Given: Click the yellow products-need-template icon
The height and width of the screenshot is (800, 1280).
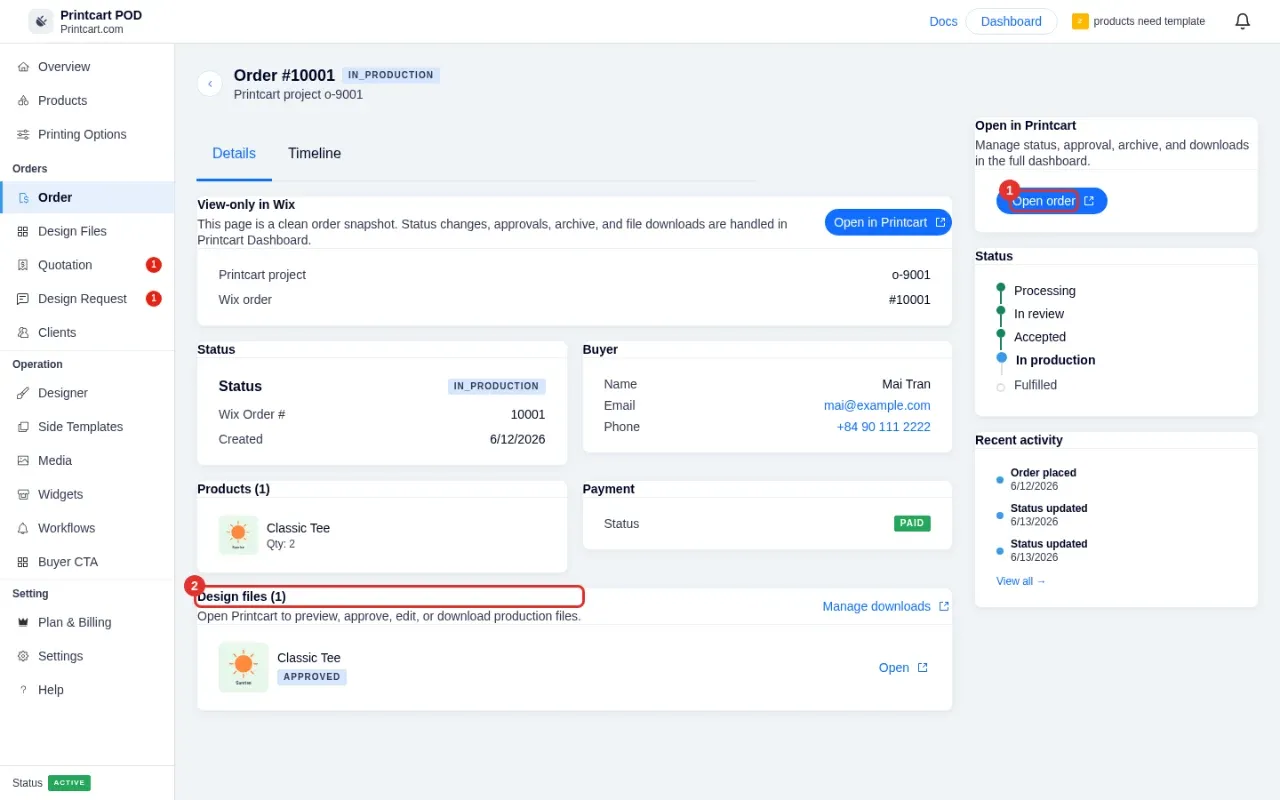Looking at the screenshot, I should (x=1080, y=21).
